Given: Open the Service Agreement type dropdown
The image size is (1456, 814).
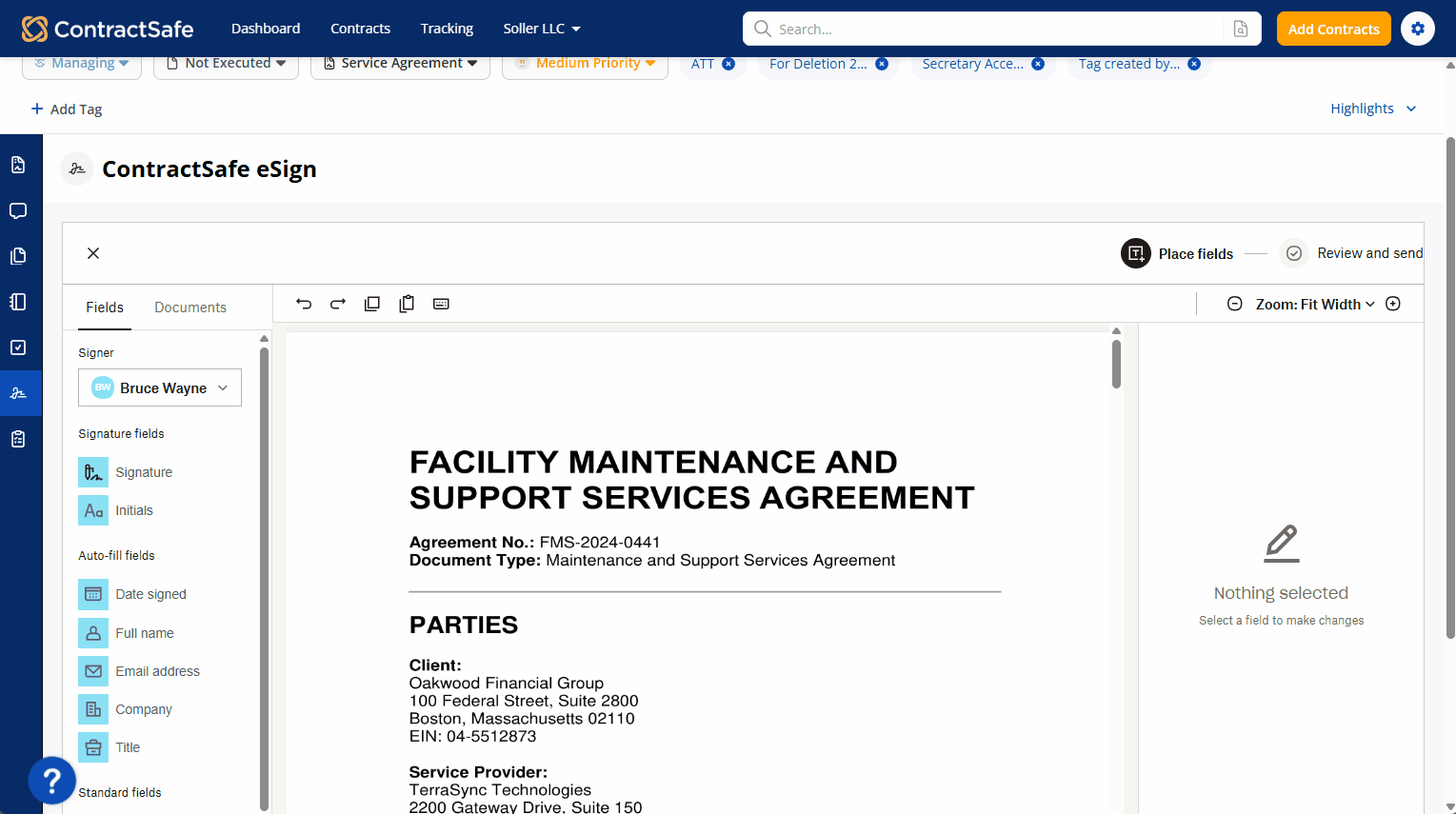Looking at the screenshot, I should (x=400, y=64).
